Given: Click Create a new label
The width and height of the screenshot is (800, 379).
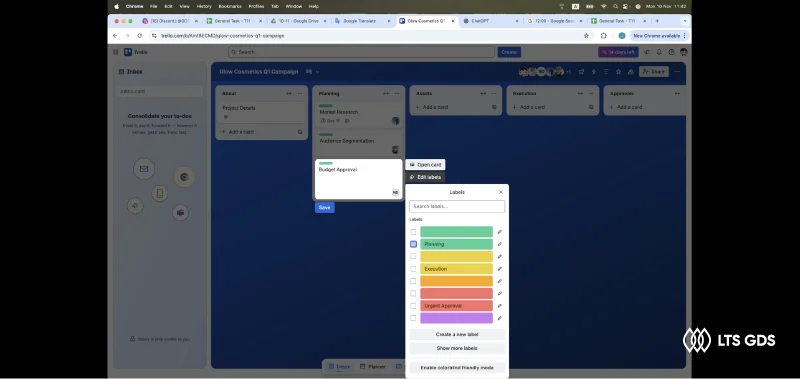Looking at the screenshot, I should coord(457,335).
